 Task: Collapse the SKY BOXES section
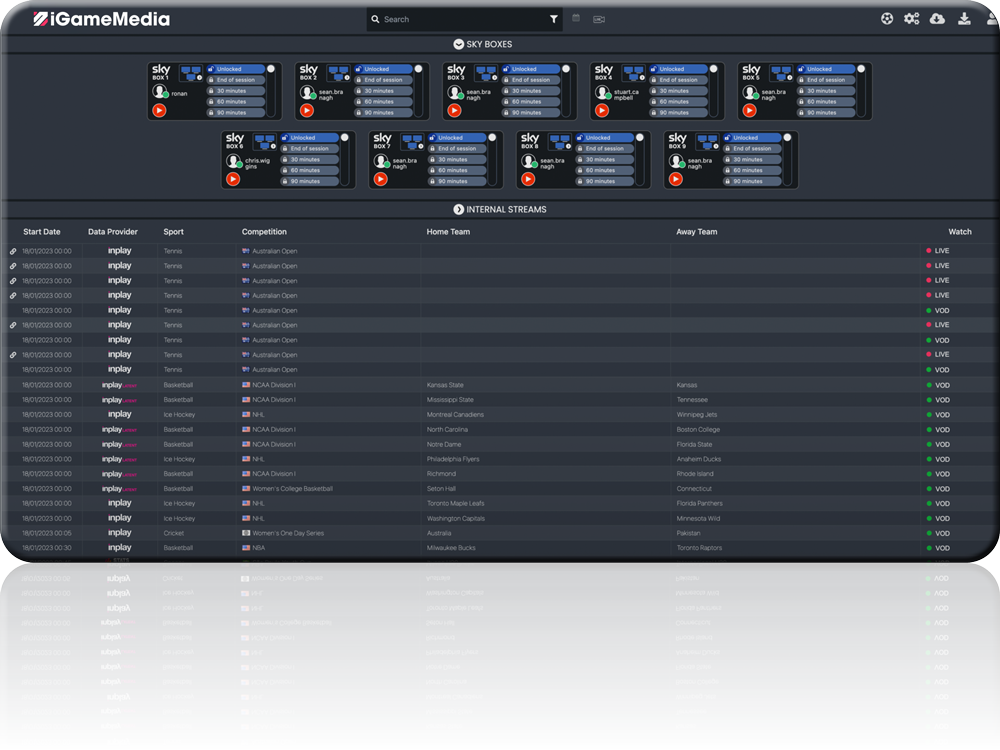click(x=459, y=44)
